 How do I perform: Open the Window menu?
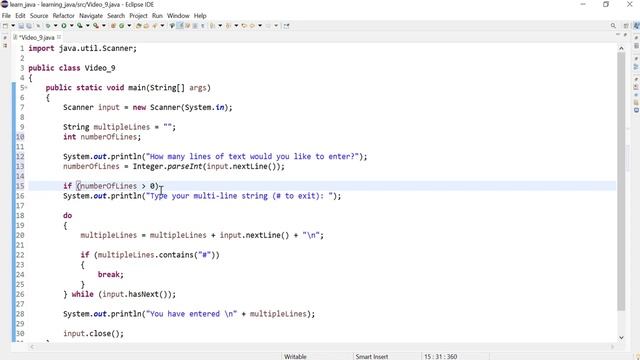[x=178, y=16]
